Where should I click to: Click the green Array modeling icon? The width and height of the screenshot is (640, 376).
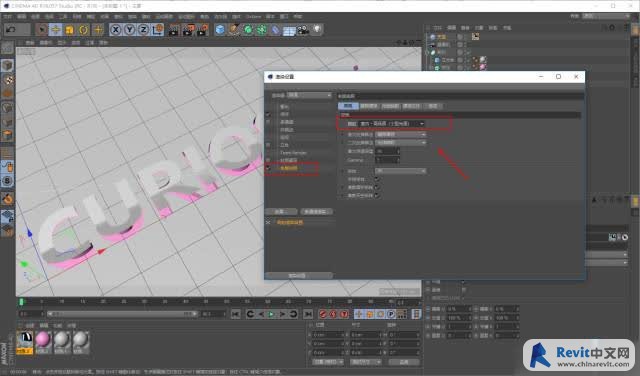coord(262,30)
